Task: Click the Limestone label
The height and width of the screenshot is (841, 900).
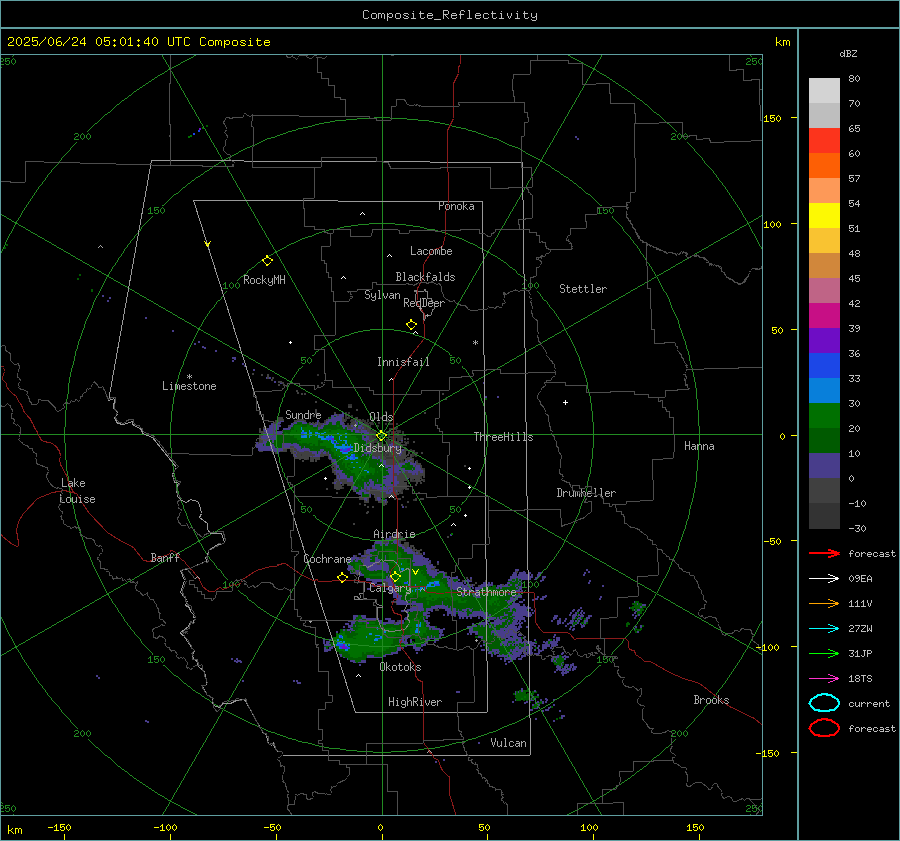Action: [189, 386]
